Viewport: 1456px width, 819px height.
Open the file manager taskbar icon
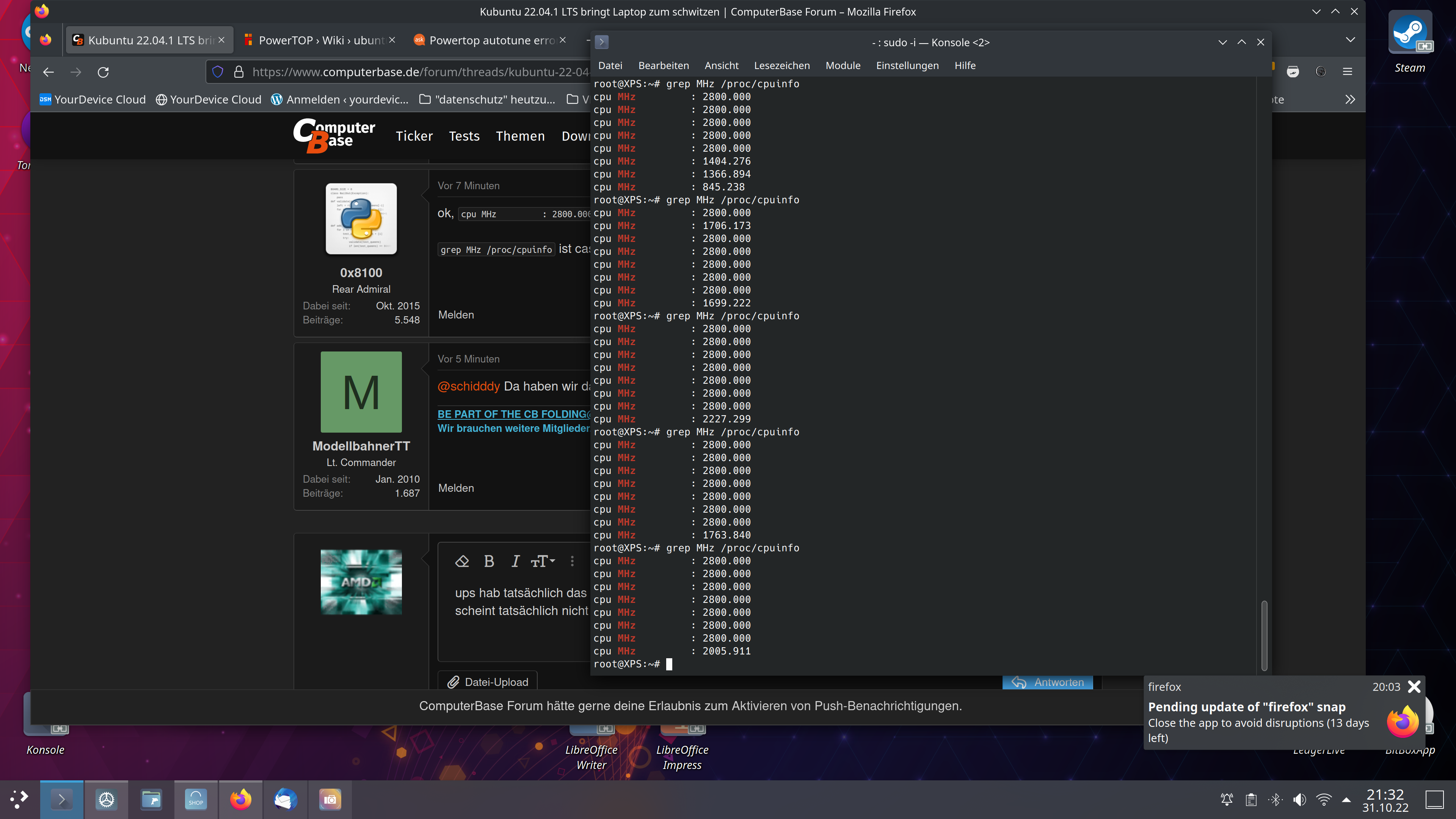(151, 799)
